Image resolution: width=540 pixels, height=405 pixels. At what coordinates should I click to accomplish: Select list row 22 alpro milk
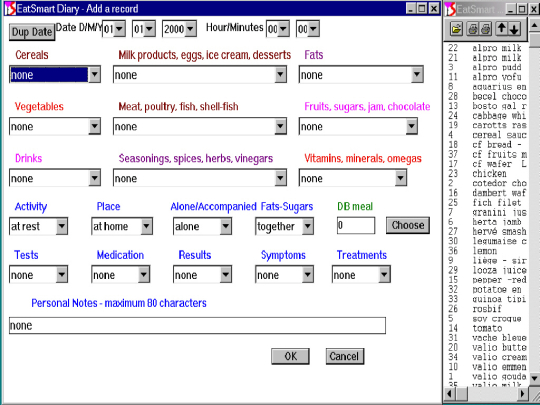486,48
